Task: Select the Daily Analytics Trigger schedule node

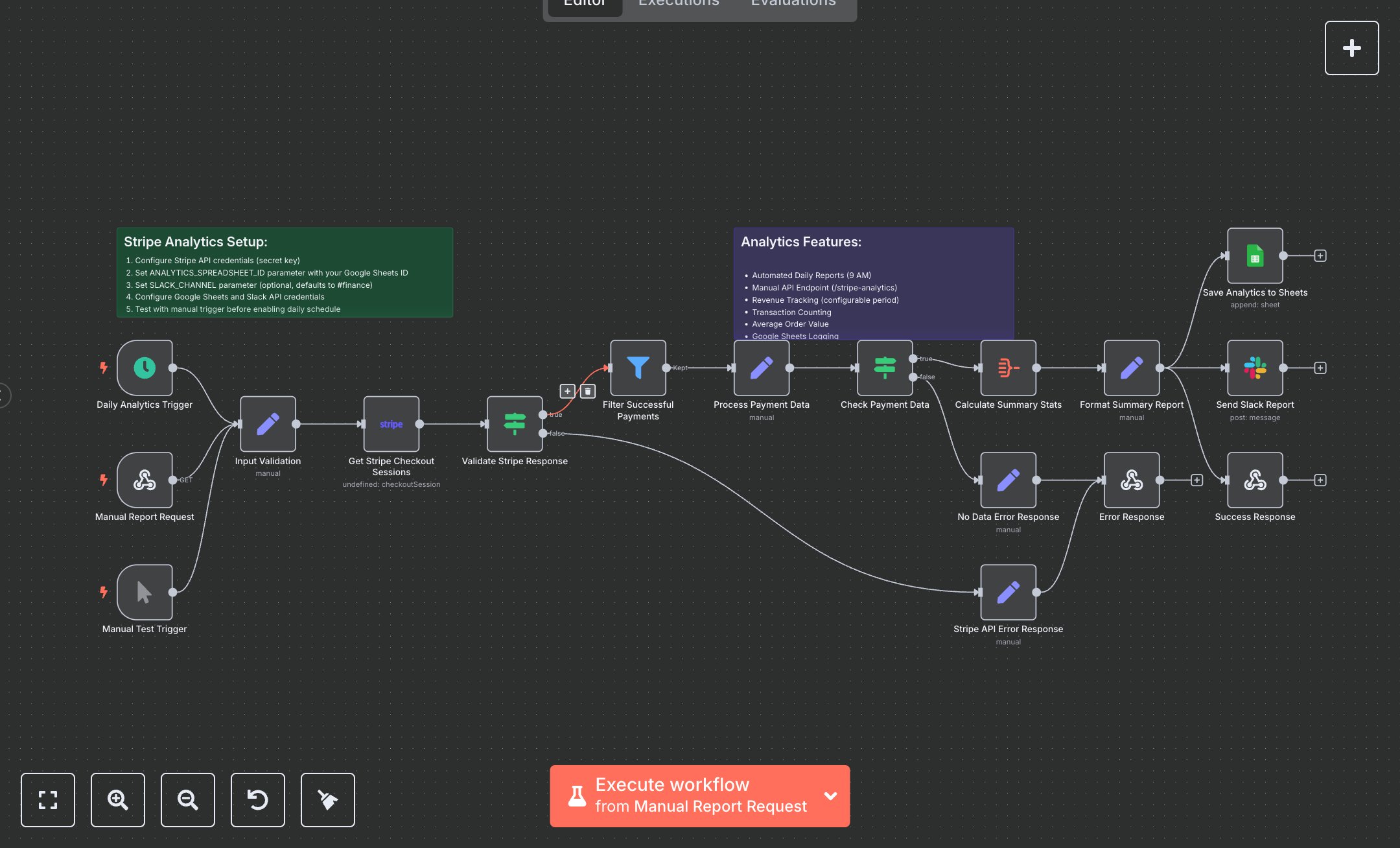Action: point(144,368)
